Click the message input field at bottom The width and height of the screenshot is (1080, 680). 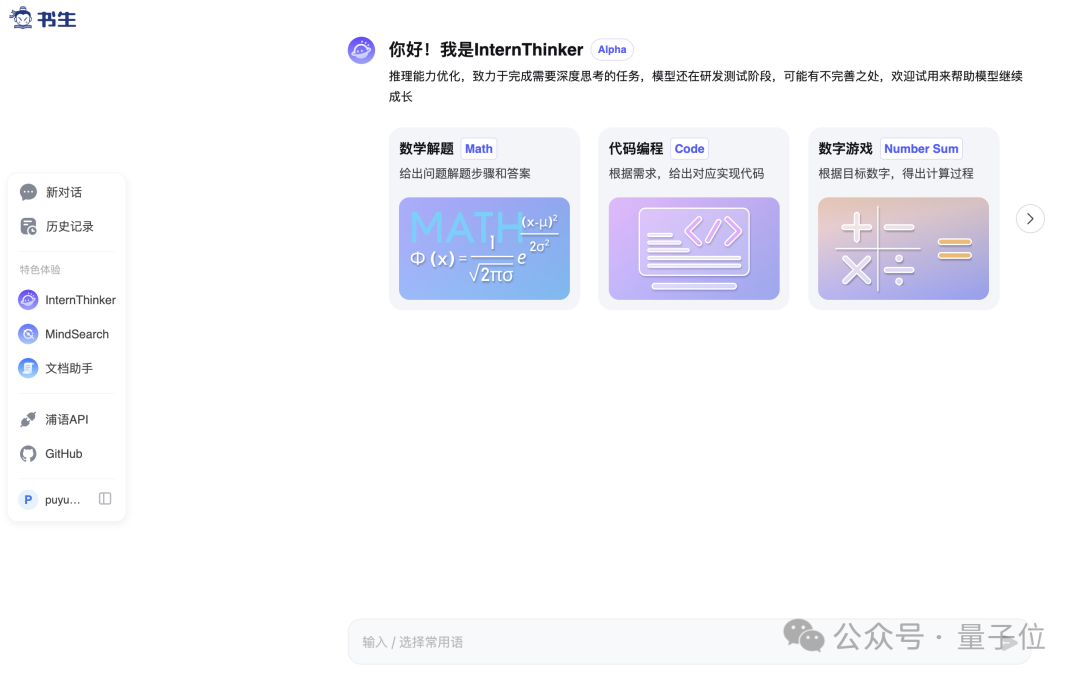coord(600,641)
